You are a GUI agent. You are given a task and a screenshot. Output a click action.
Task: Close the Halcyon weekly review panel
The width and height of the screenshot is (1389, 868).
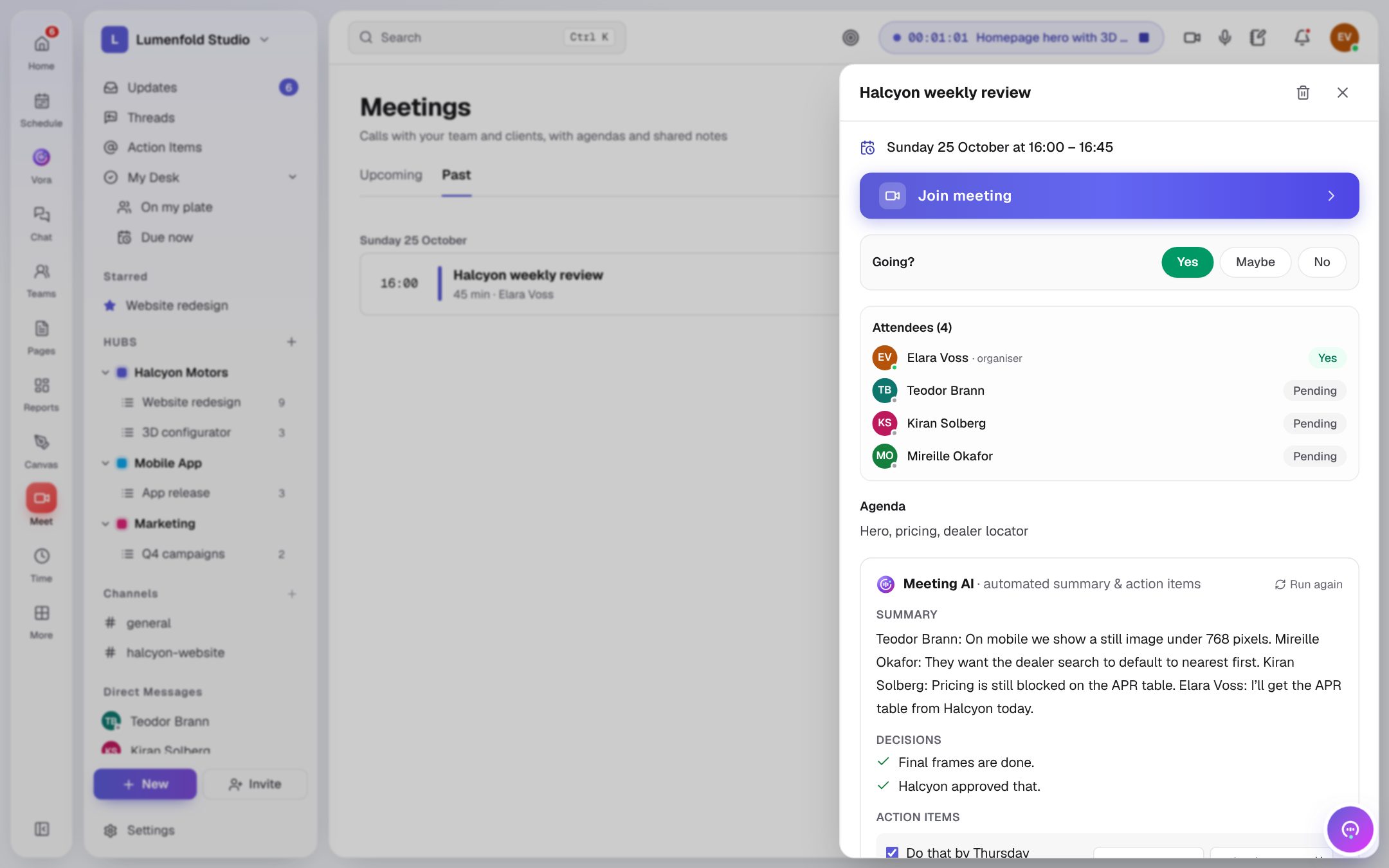point(1342,93)
